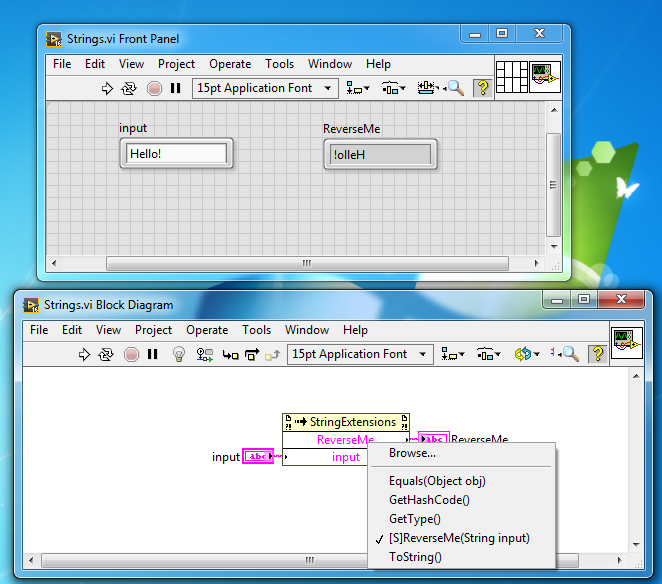Click Front Panel horizontal scrollbar thumb
662x584 pixels.
click(307, 263)
